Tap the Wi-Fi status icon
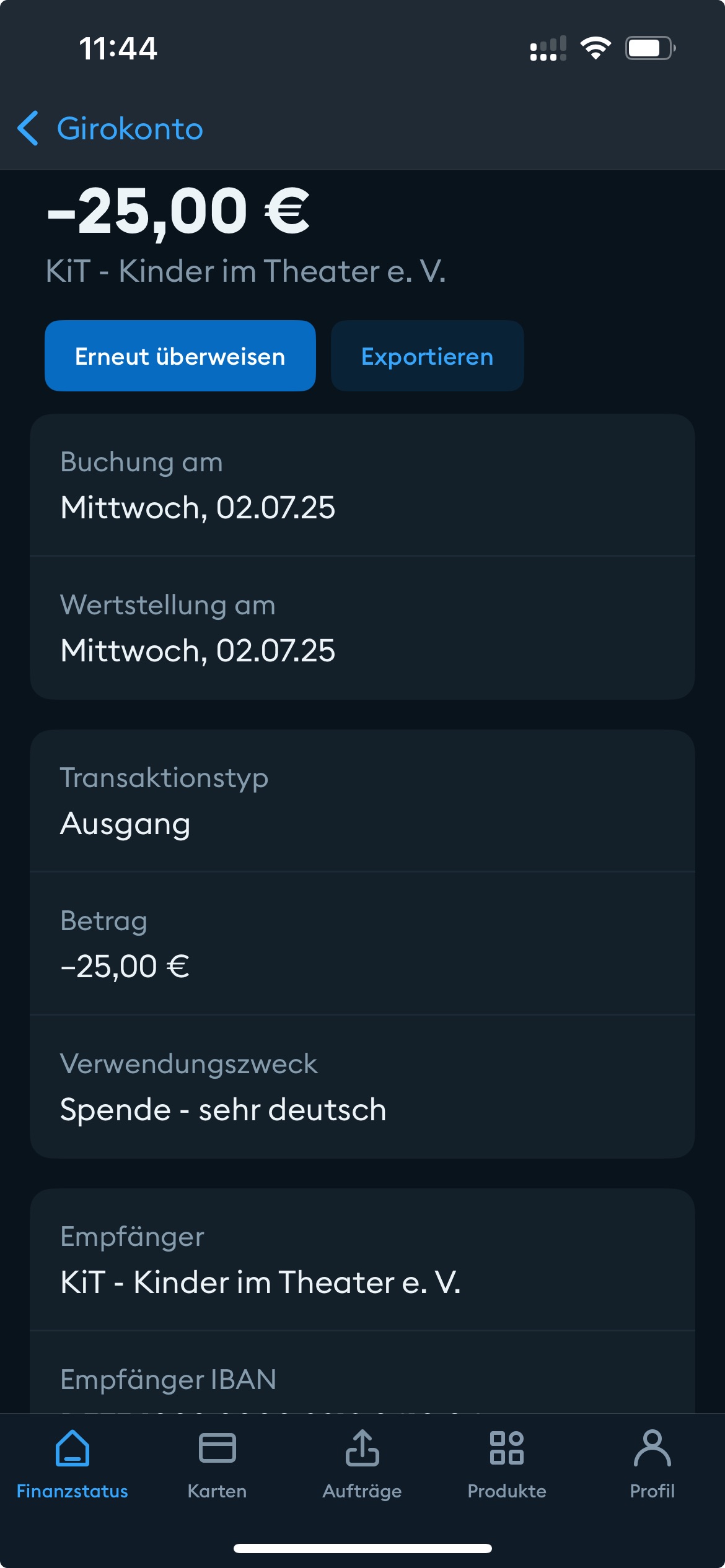 (595, 48)
